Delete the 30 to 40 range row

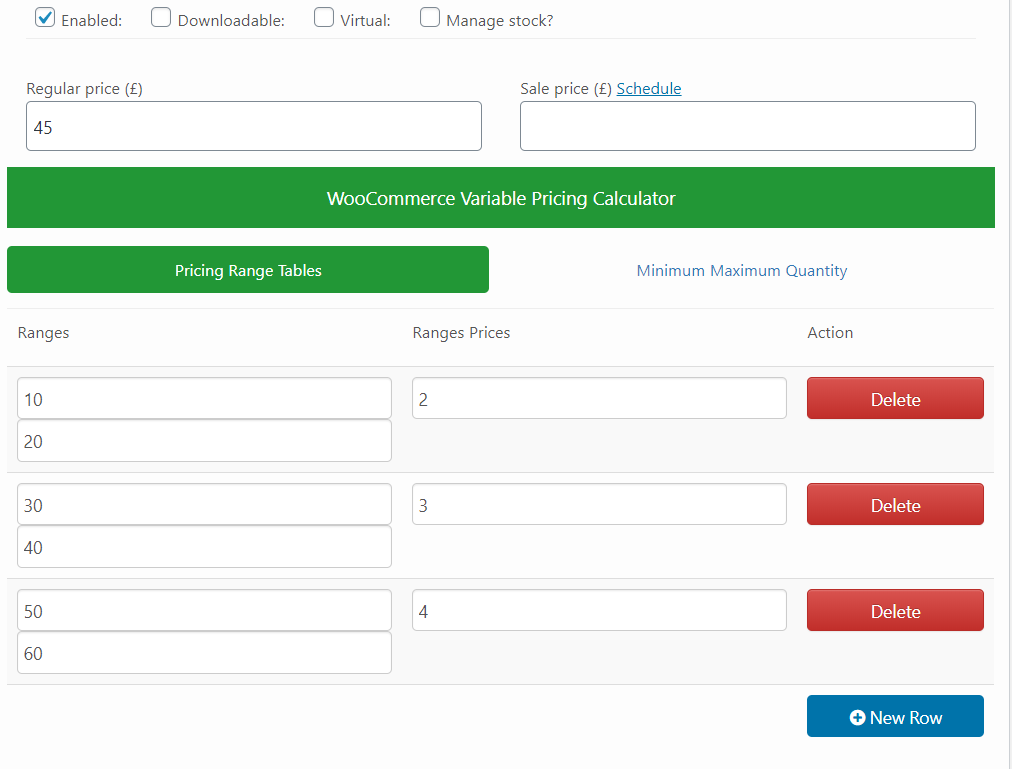coord(895,504)
